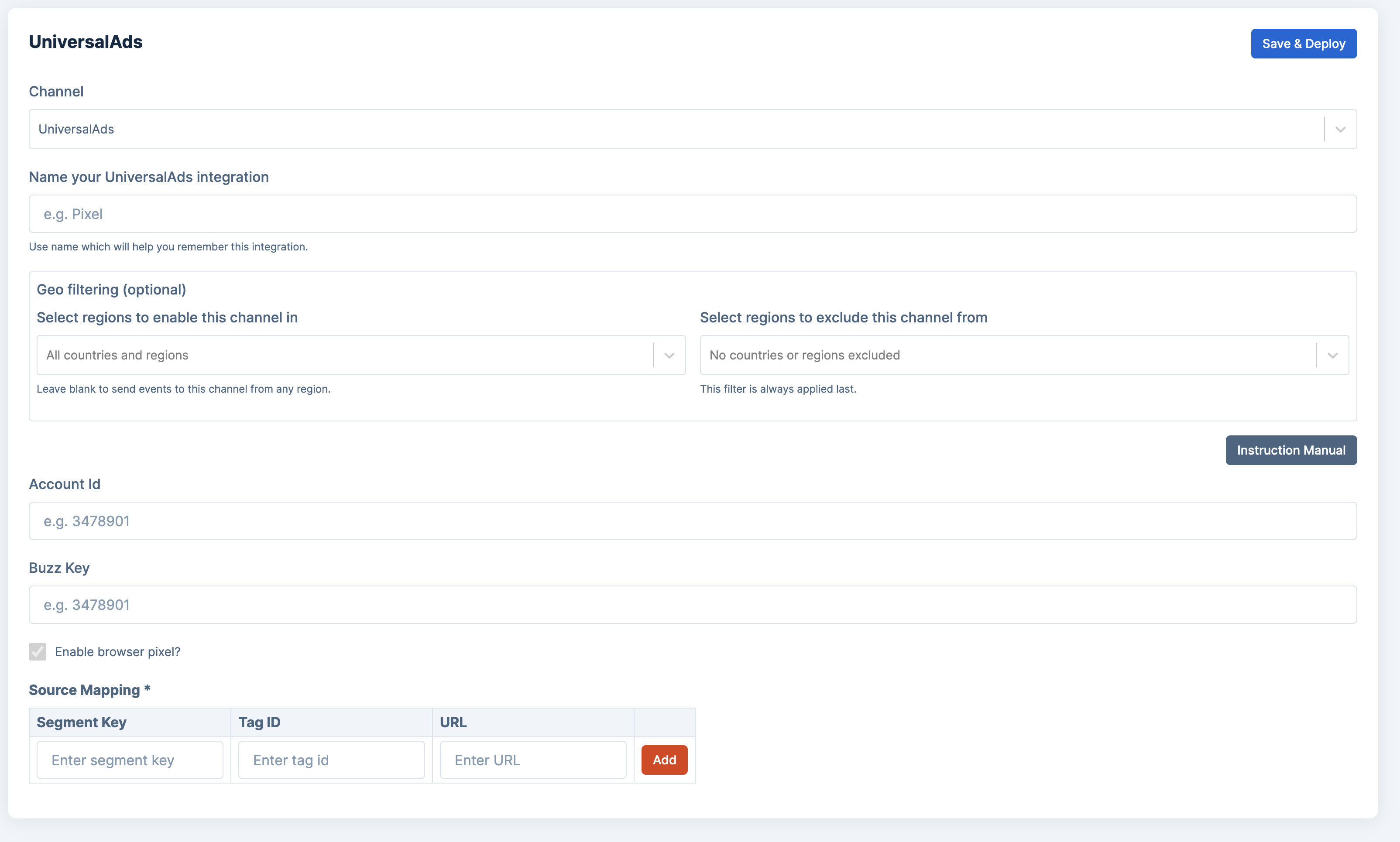Focus the integration name field
The width and height of the screenshot is (1400, 842).
(x=692, y=214)
